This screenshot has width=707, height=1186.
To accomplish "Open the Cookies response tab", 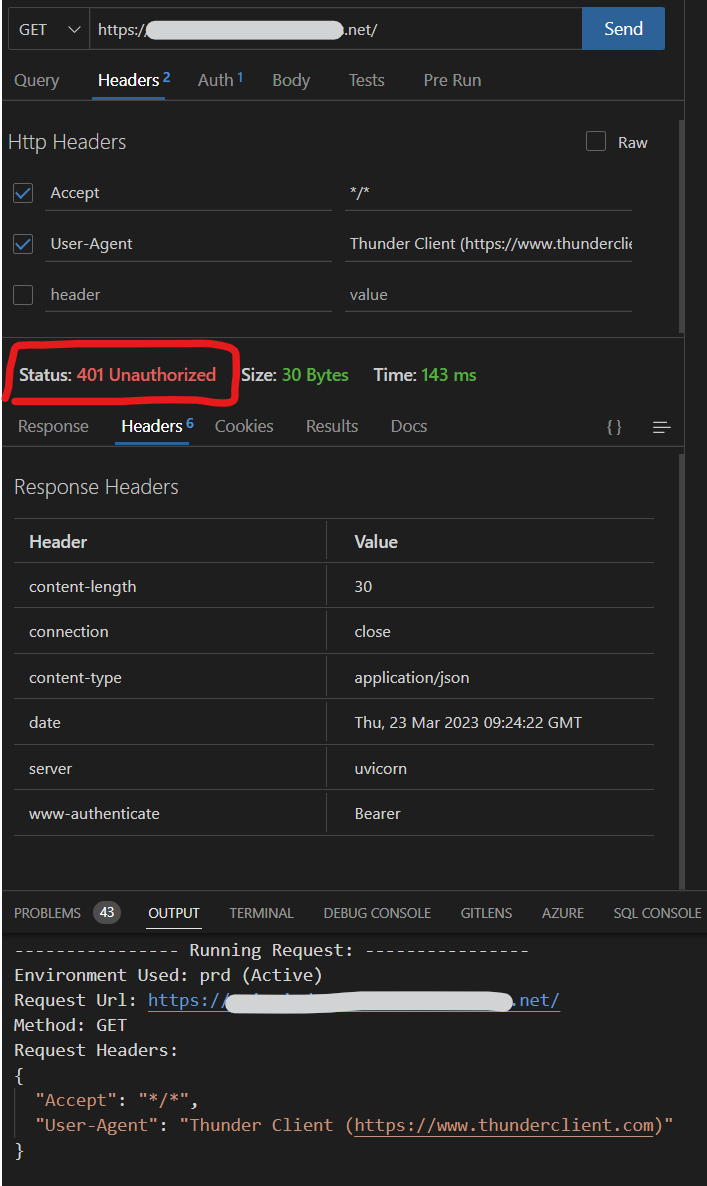I will point(244,426).
